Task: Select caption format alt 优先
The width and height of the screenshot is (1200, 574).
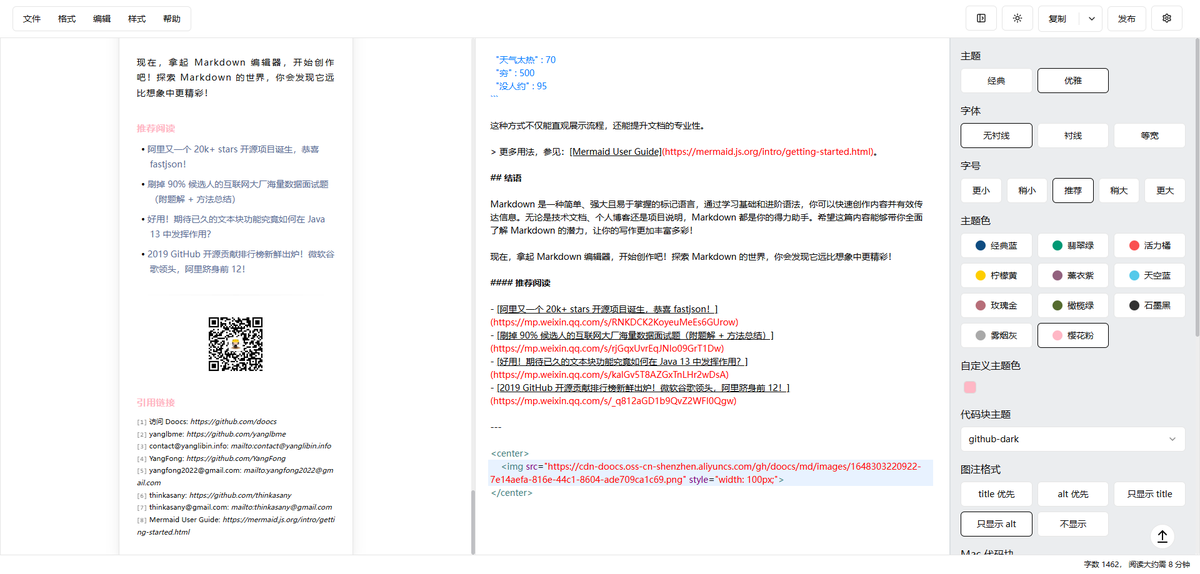Action: tap(1073, 494)
